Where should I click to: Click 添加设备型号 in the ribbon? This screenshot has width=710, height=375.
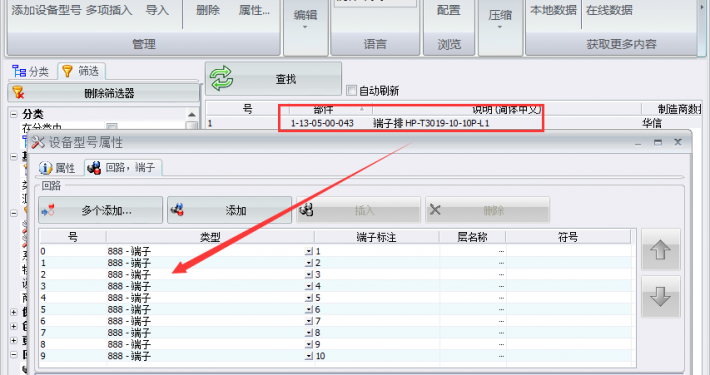(x=47, y=10)
